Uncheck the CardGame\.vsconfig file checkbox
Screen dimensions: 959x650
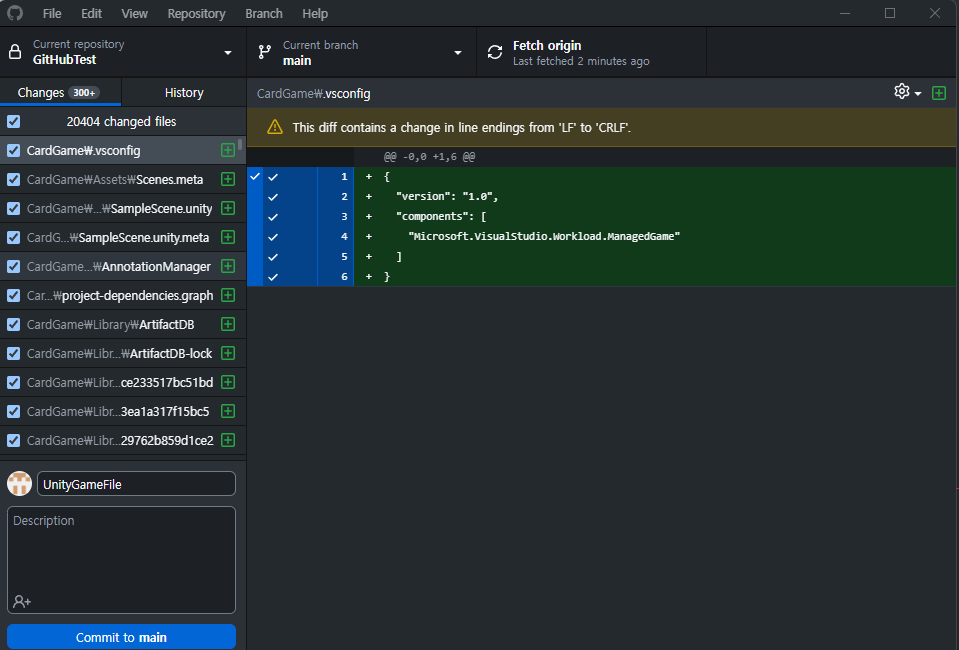click(x=13, y=150)
